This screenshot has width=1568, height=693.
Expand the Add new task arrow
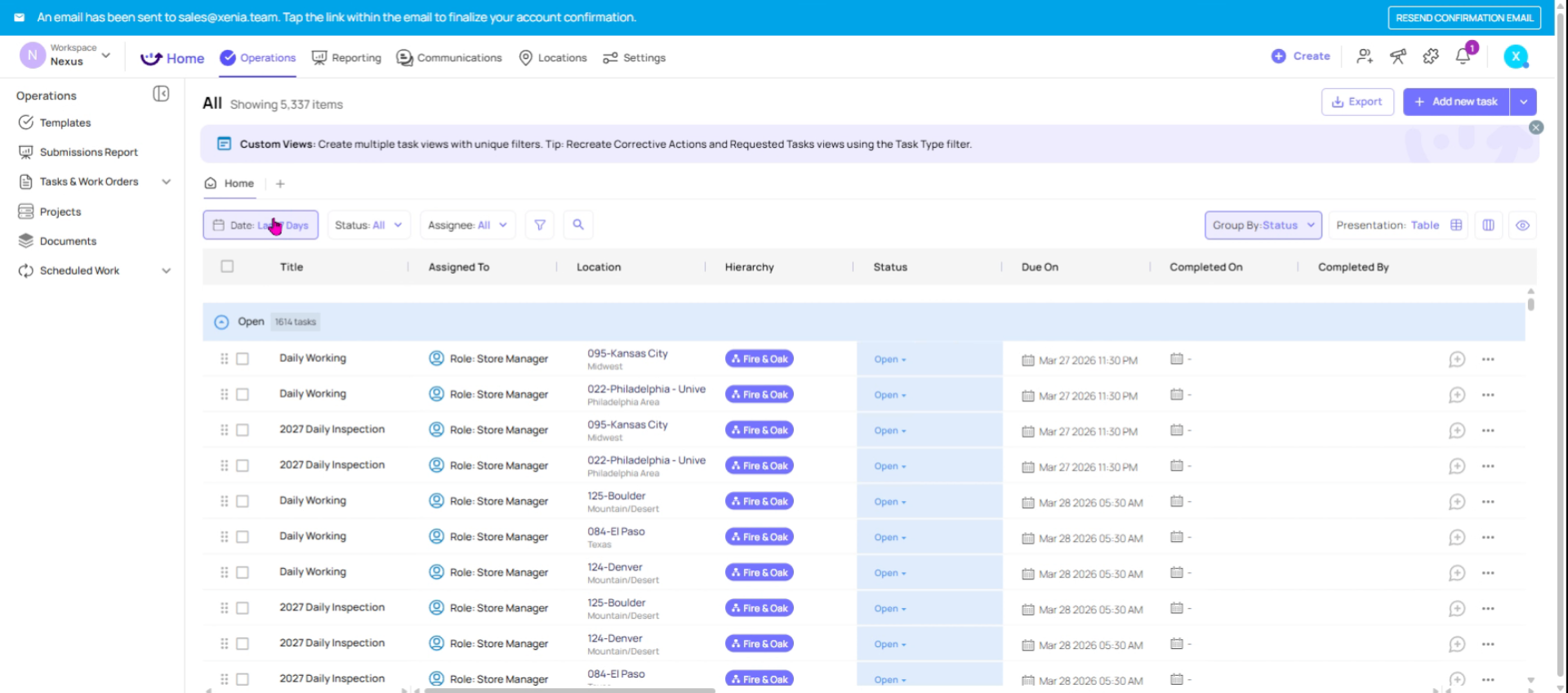(1523, 102)
